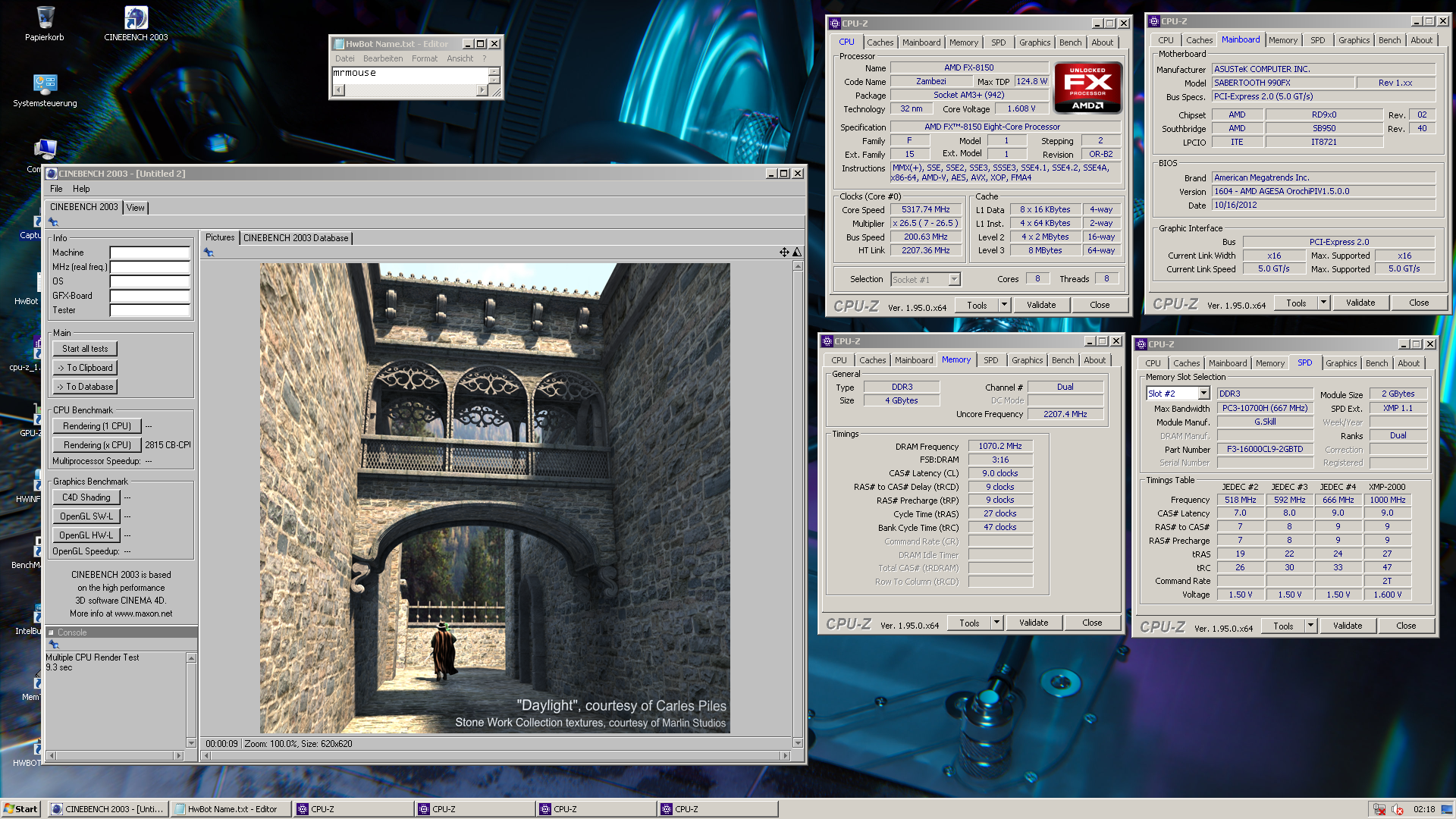This screenshot has width=1456, height=819.
Task: Click Validate in CPU-Z CPU window
Action: 1041,305
